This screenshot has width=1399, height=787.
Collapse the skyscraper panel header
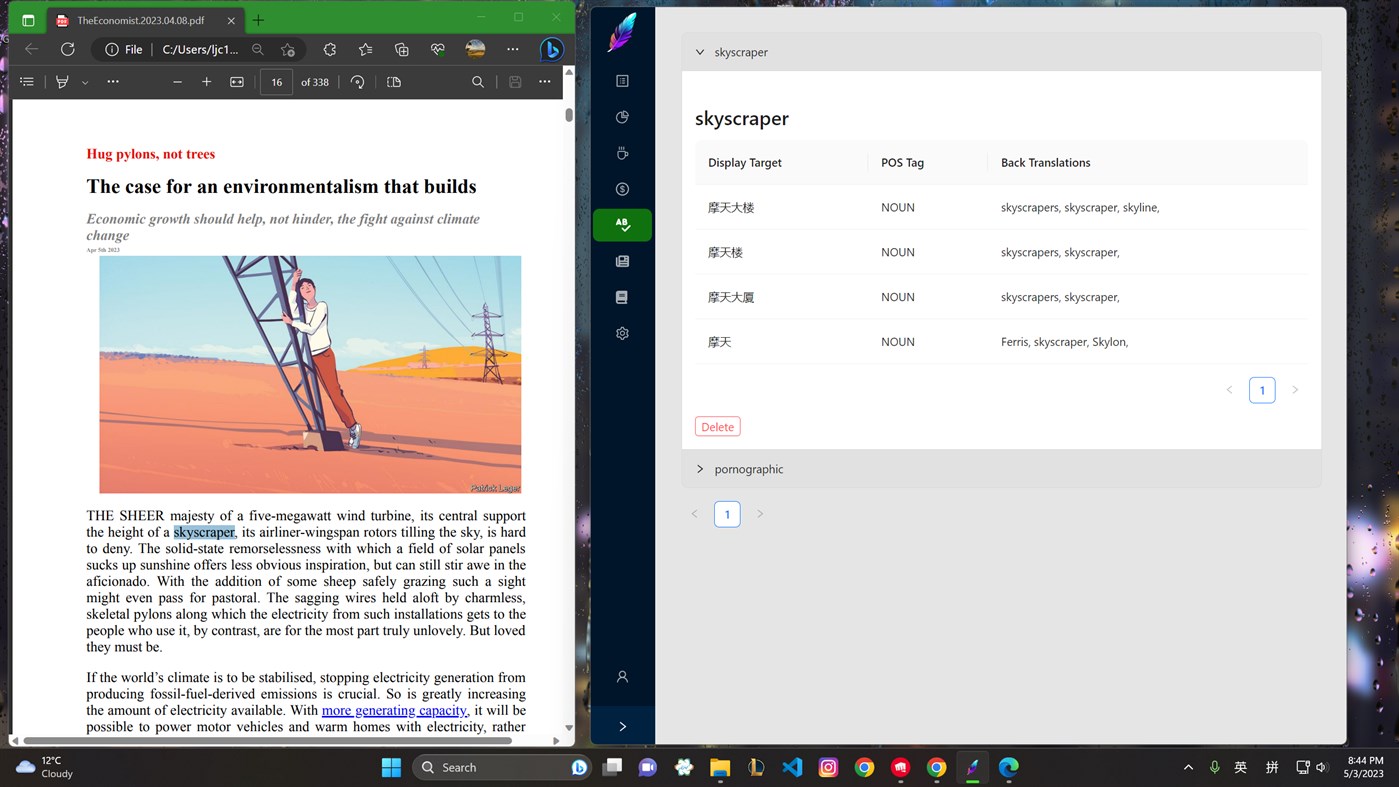(1001, 52)
